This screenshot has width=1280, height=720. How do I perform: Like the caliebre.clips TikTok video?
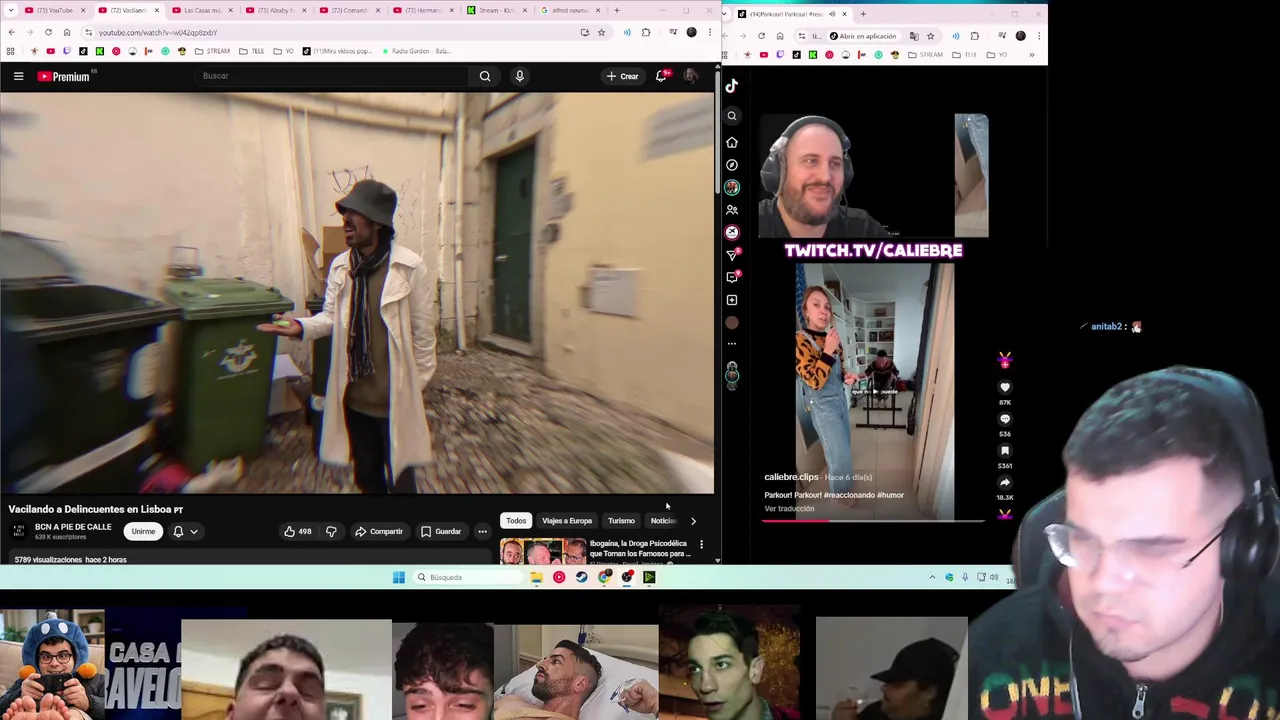(x=1005, y=387)
